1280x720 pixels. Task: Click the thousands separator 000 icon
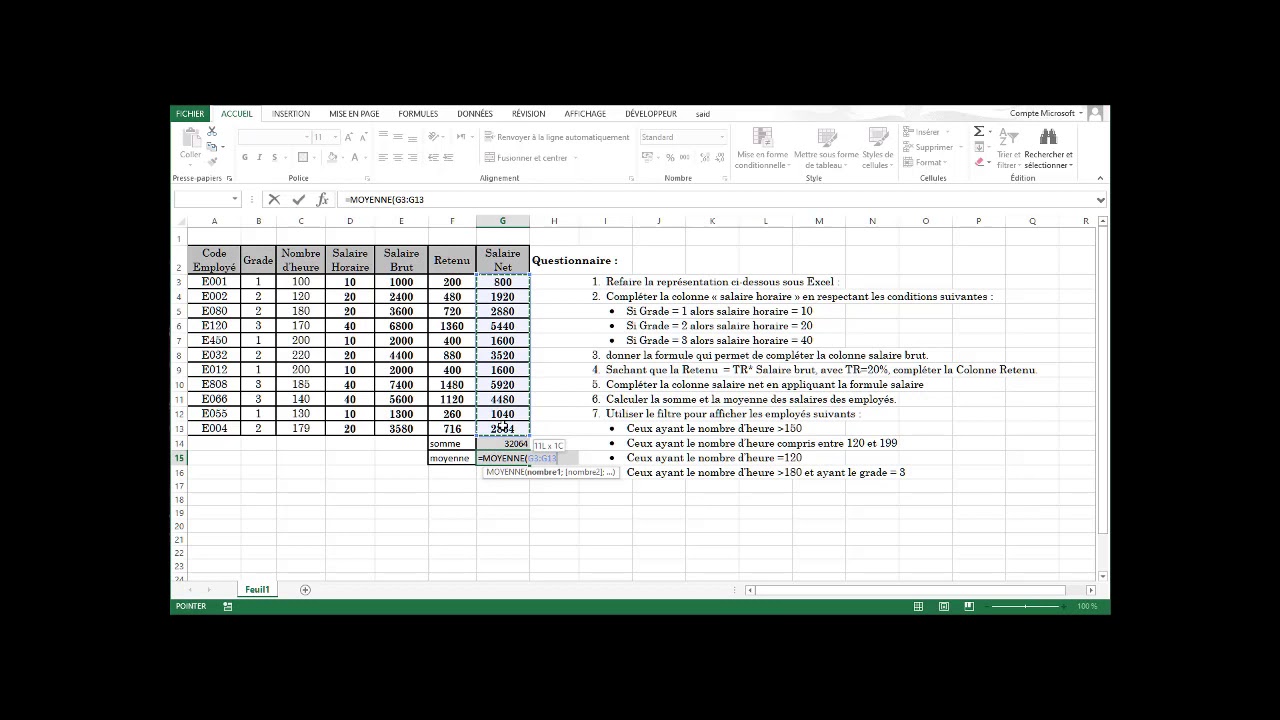685,158
